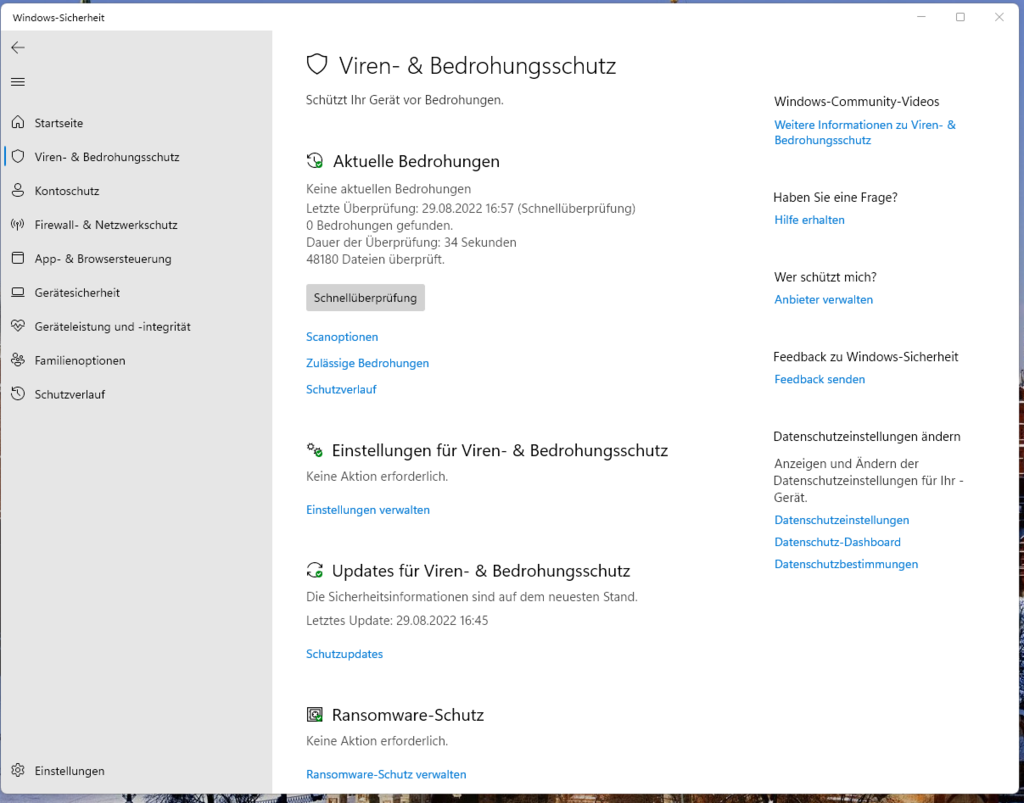Click 'Keine aktuellen Bedrohungen' text
The width and height of the screenshot is (1024, 803).
[389, 189]
